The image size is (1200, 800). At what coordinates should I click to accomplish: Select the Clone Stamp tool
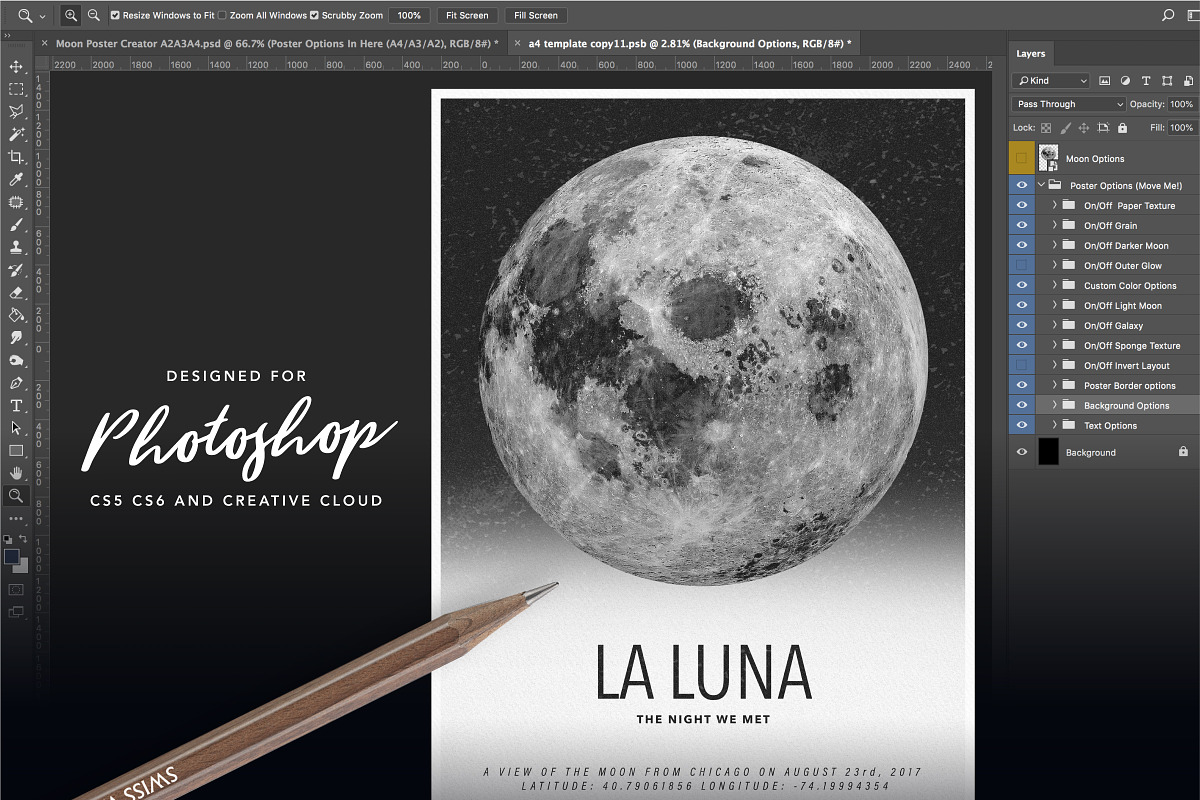16,247
